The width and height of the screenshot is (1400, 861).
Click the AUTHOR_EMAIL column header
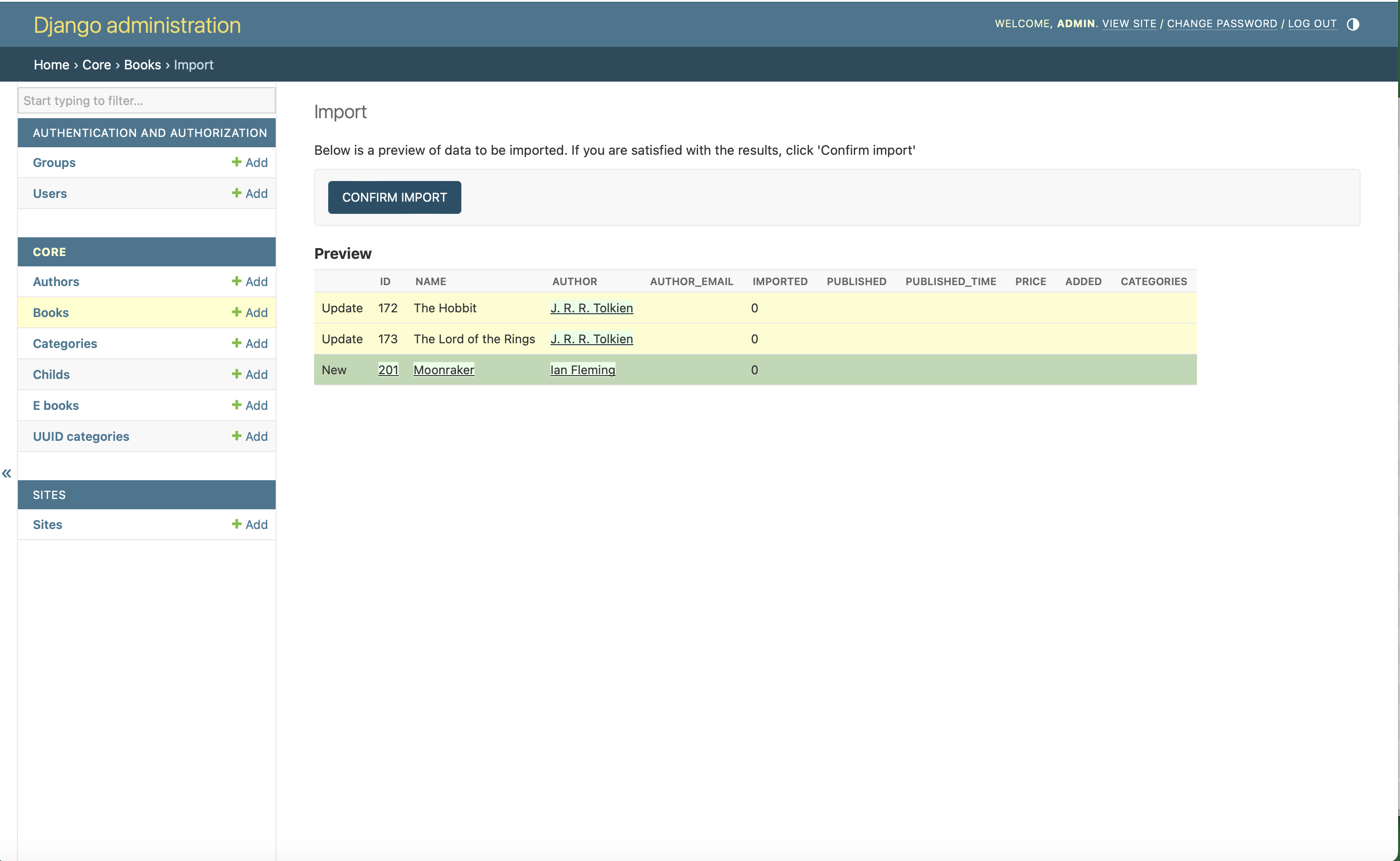(x=691, y=281)
